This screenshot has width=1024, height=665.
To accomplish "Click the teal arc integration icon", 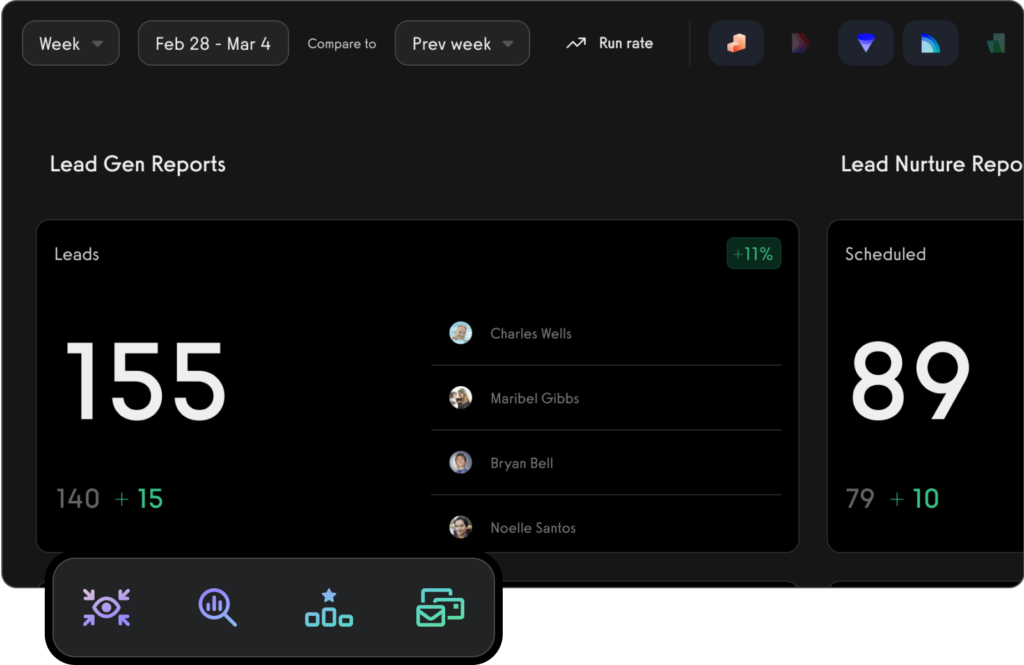I will coord(930,42).
